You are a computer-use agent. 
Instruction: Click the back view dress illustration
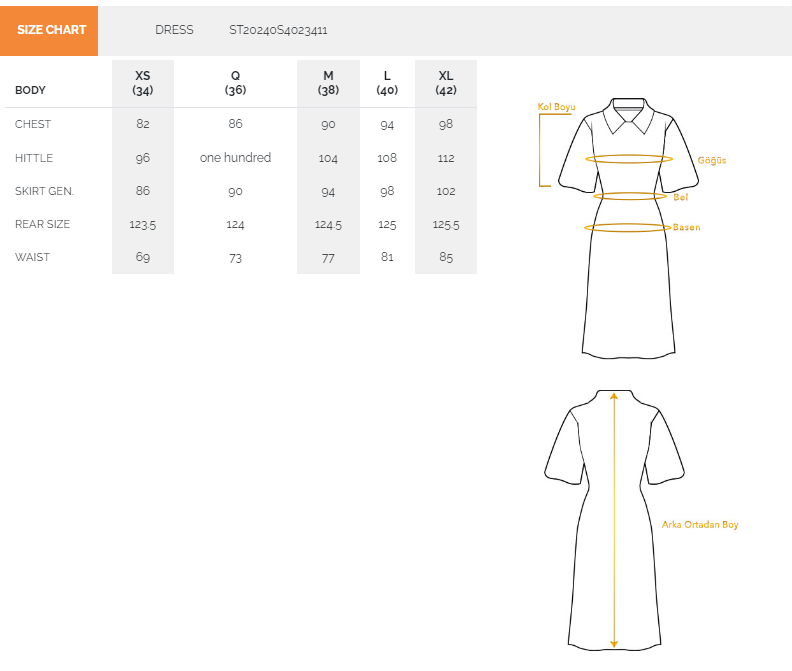(614, 520)
